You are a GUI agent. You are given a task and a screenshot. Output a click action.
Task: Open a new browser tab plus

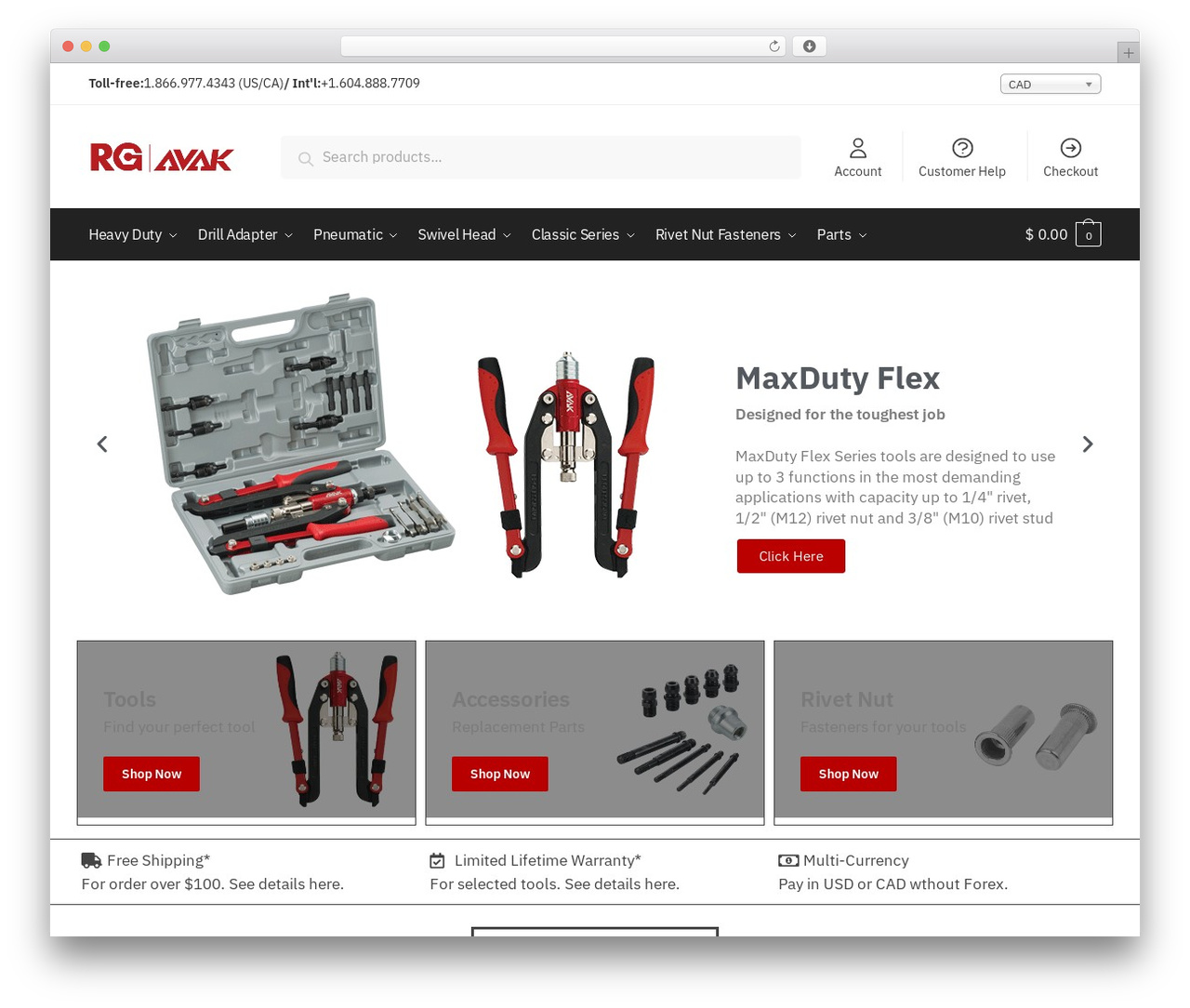(x=1129, y=53)
